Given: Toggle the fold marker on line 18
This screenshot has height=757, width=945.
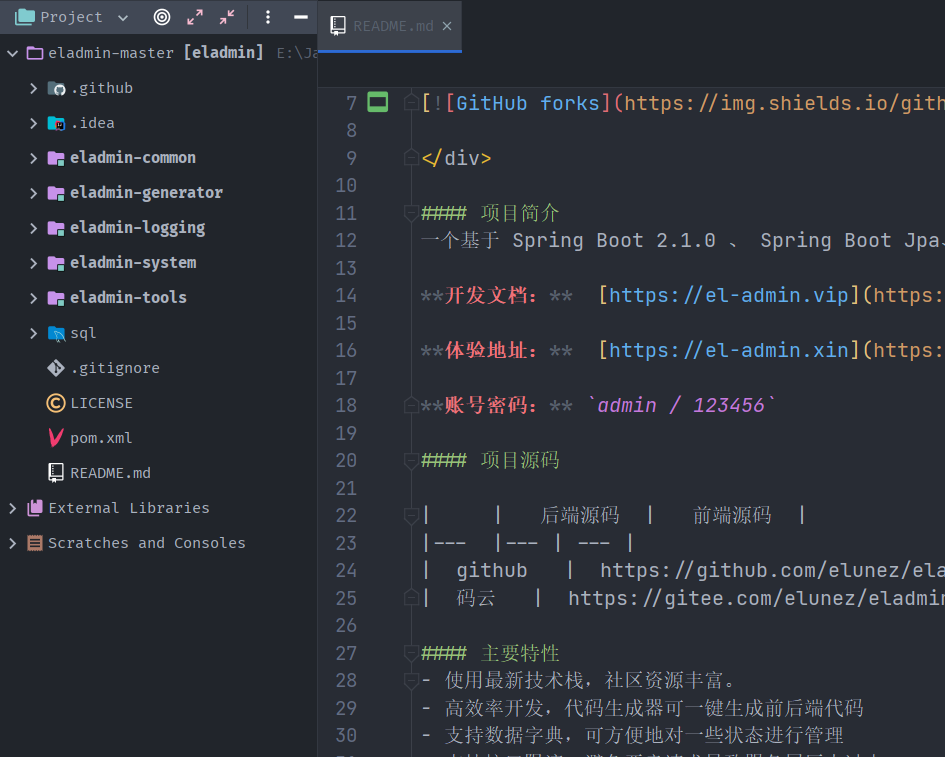Looking at the screenshot, I should click(x=411, y=405).
